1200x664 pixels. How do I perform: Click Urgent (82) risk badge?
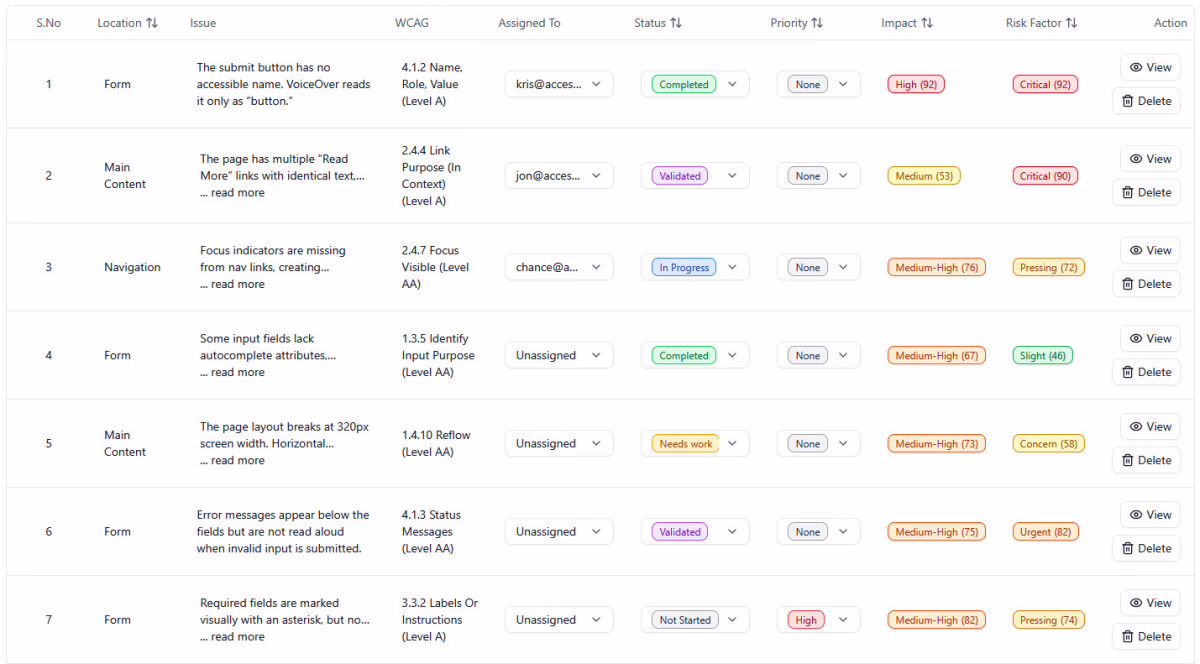(x=1046, y=532)
